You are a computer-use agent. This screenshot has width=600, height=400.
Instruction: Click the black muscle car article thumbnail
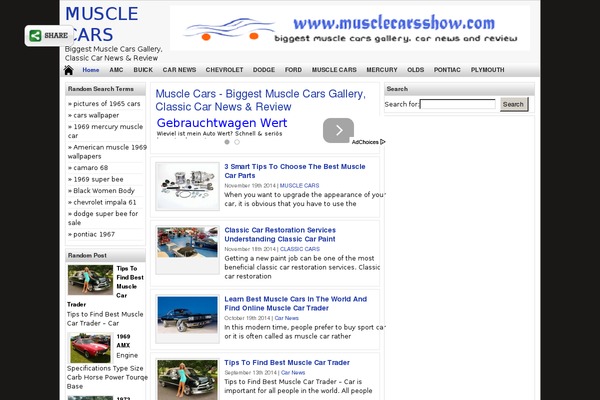(188, 315)
